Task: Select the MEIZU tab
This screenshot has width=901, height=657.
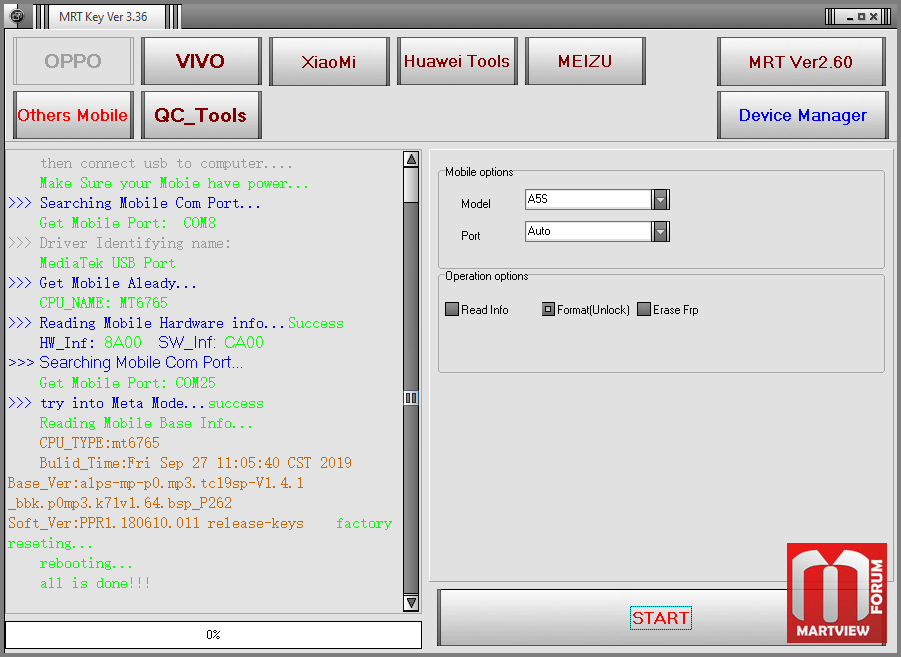Action: pyautogui.click(x=585, y=61)
